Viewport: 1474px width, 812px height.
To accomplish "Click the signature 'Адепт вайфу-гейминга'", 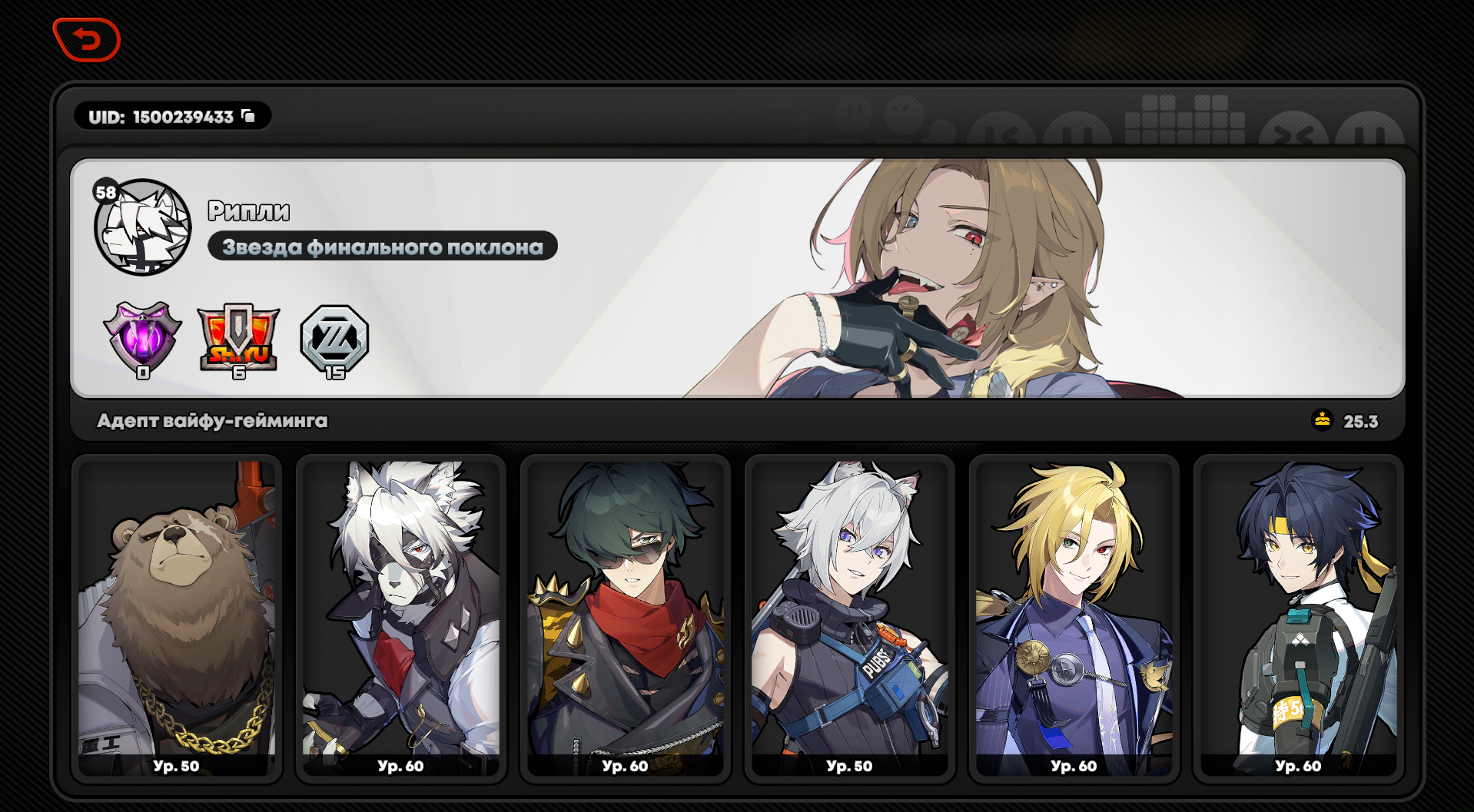I will [x=212, y=420].
